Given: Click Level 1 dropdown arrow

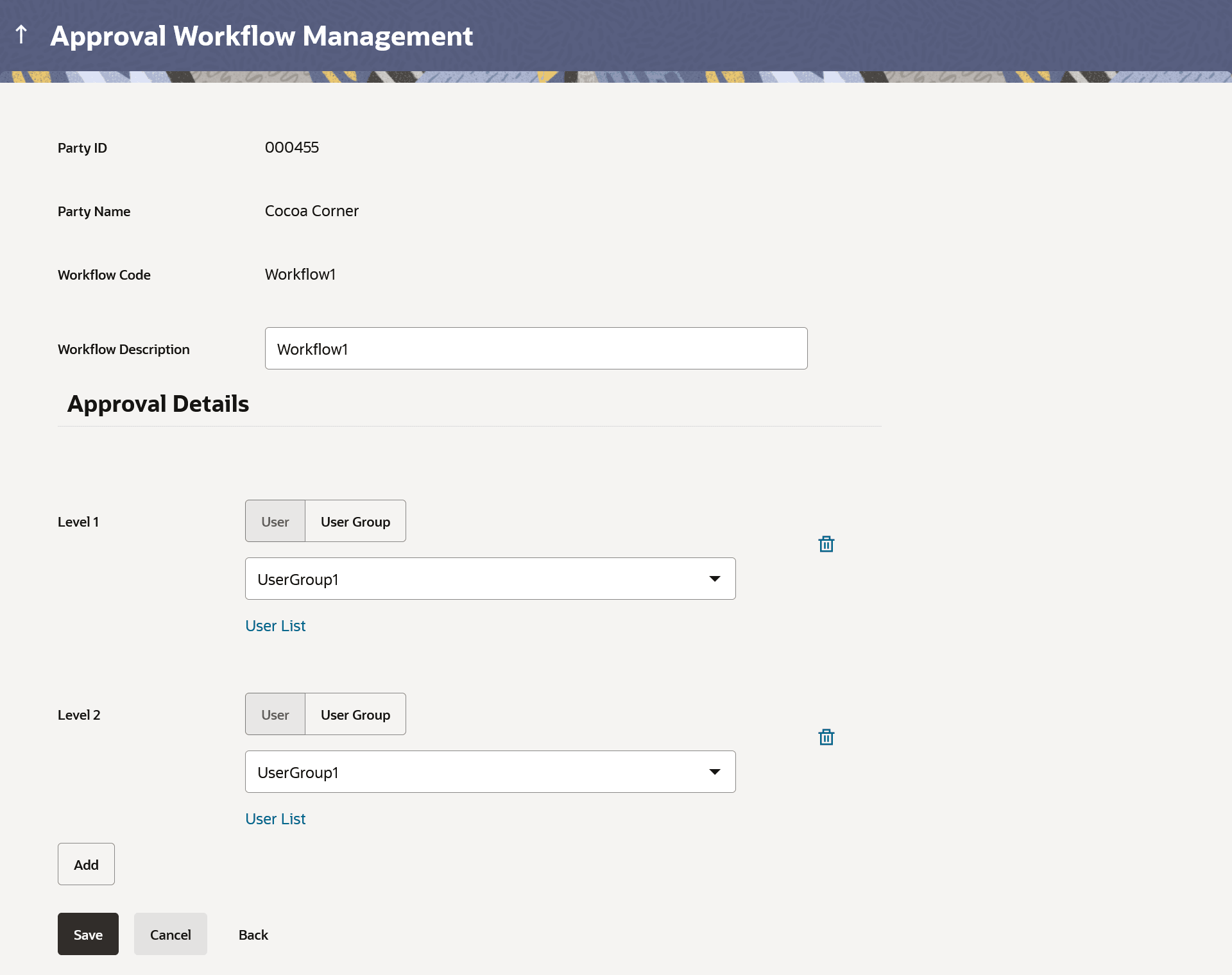Looking at the screenshot, I should pyautogui.click(x=714, y=579).
